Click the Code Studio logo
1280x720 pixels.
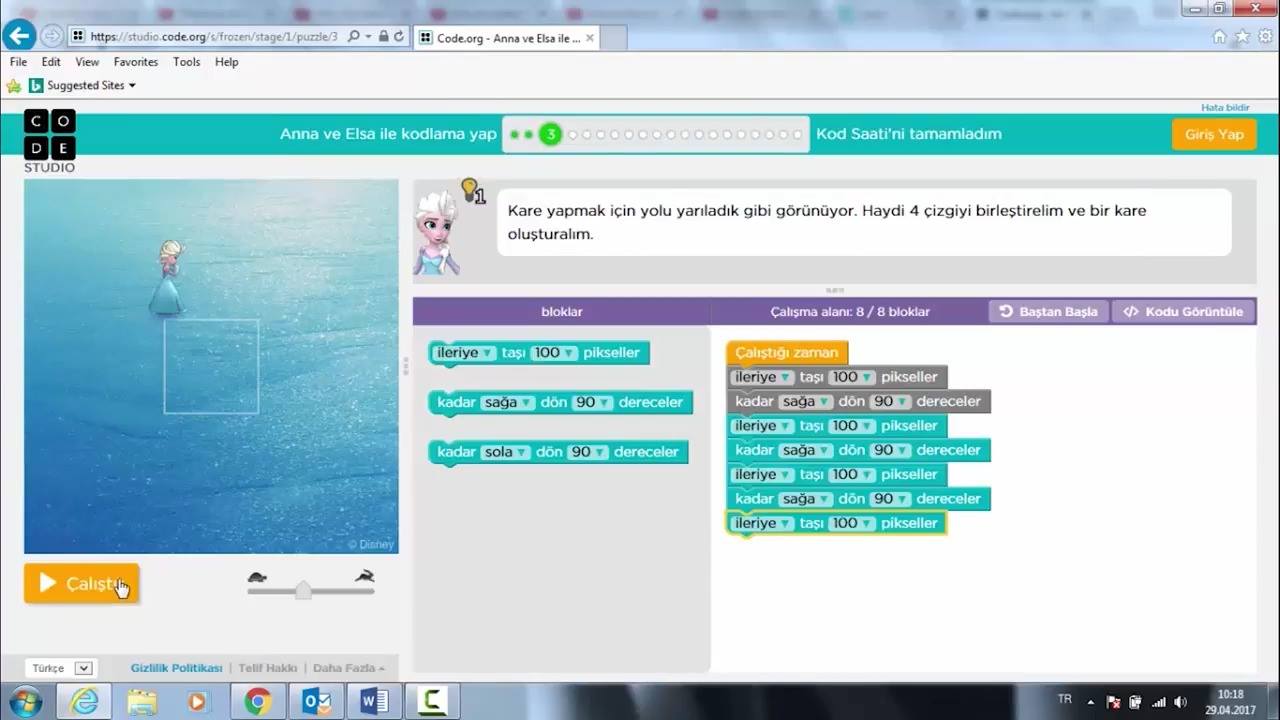click(x=50, y=141)
